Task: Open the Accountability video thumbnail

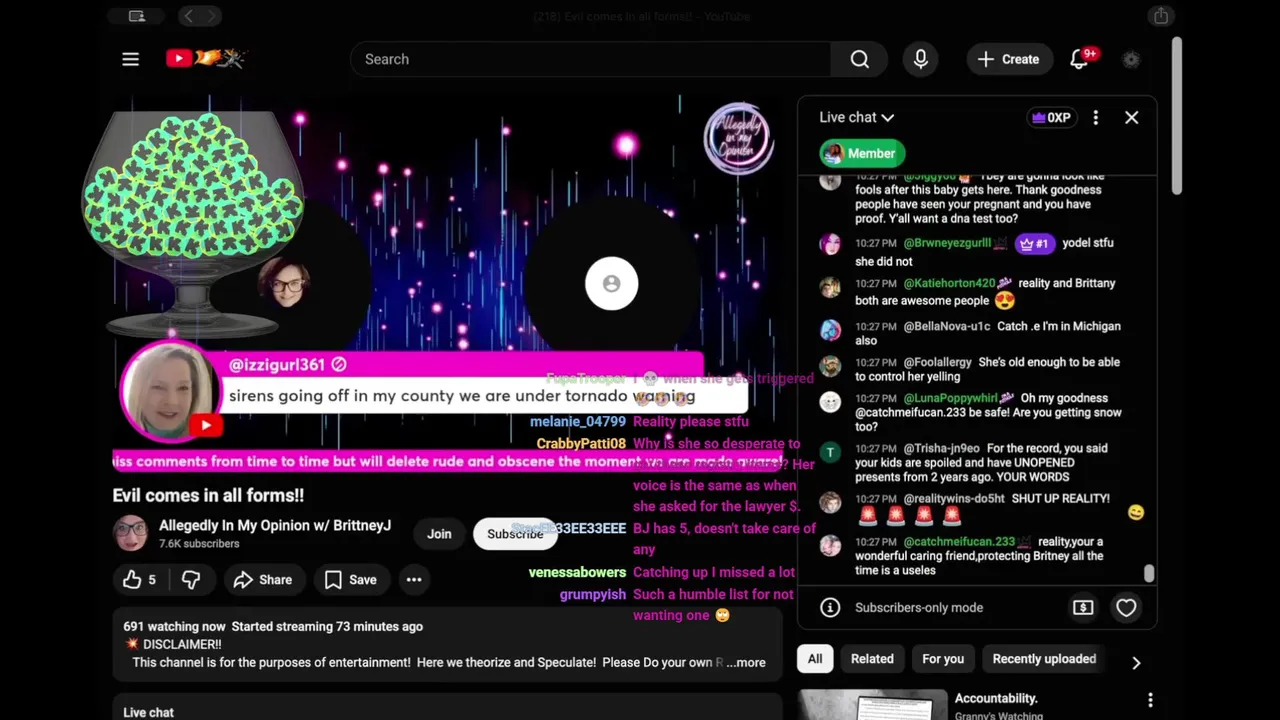Action: [872, 705]
